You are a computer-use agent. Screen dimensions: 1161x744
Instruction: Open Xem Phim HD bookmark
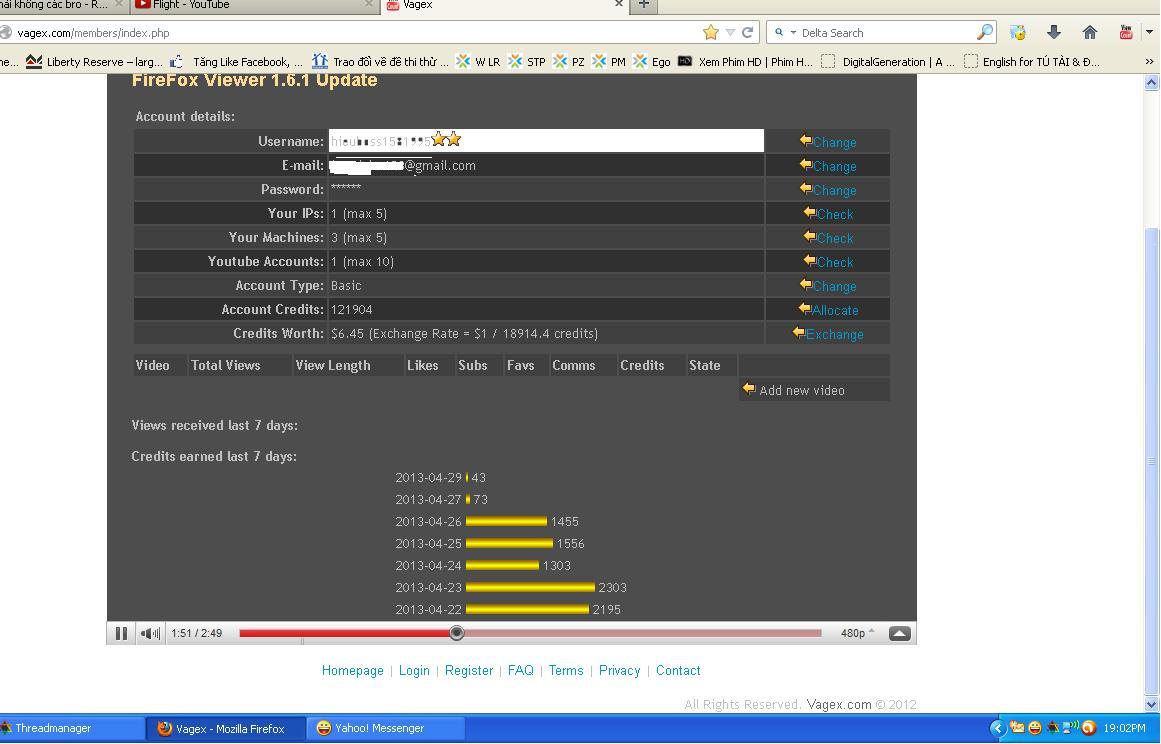click(746, 61)
